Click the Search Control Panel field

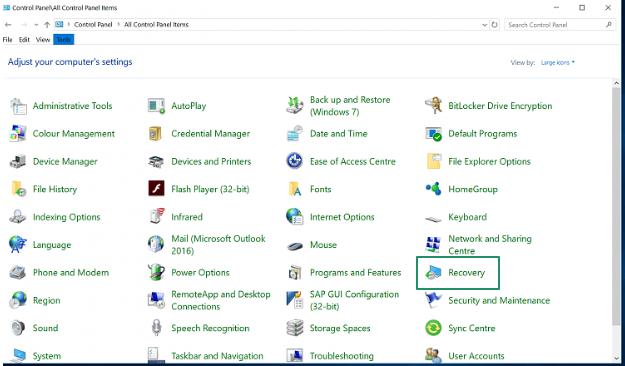(x=559, y=25)
